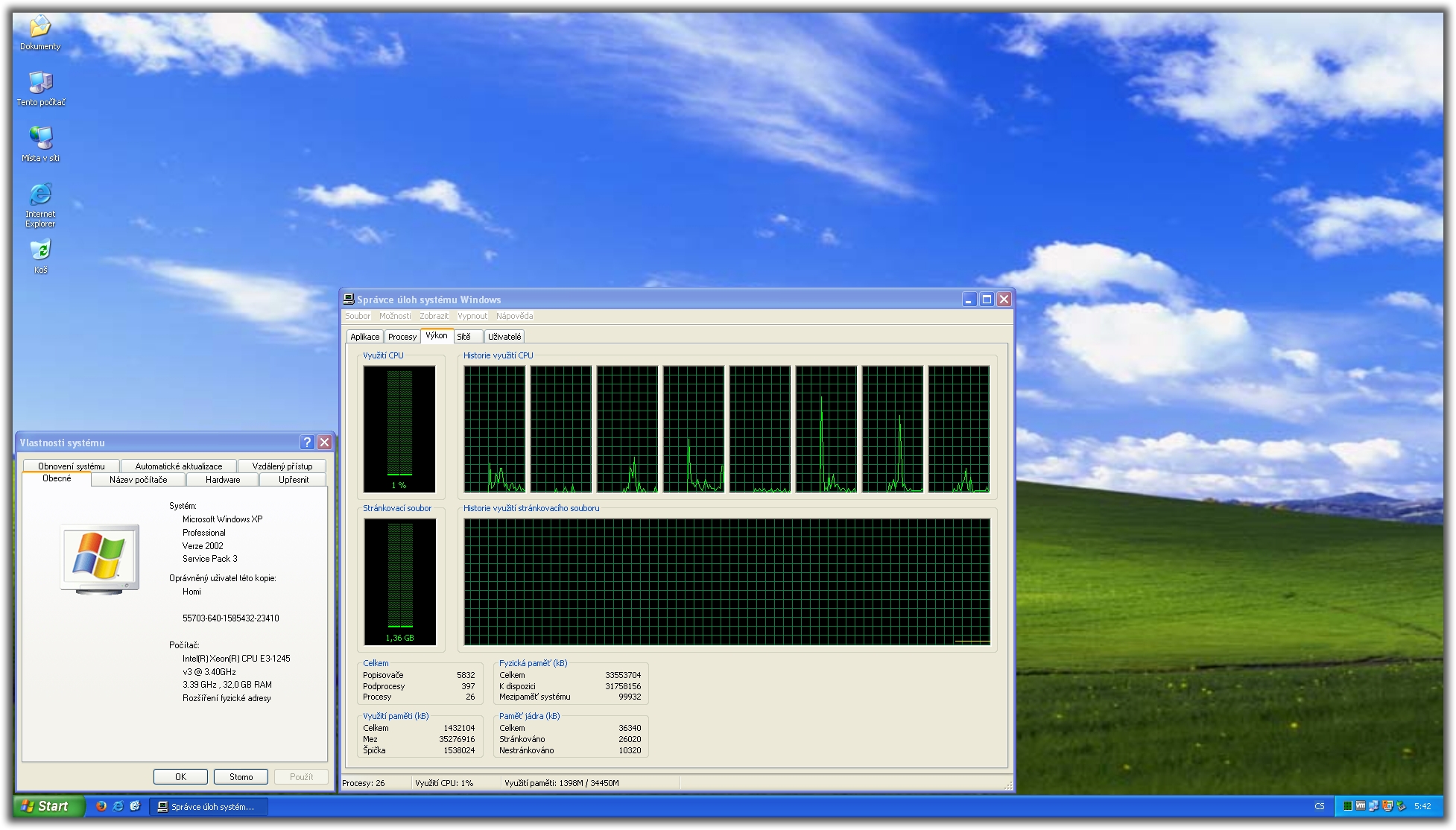Open the Start menu
The width and height of the screenshot is (1456, 830).
48,806
